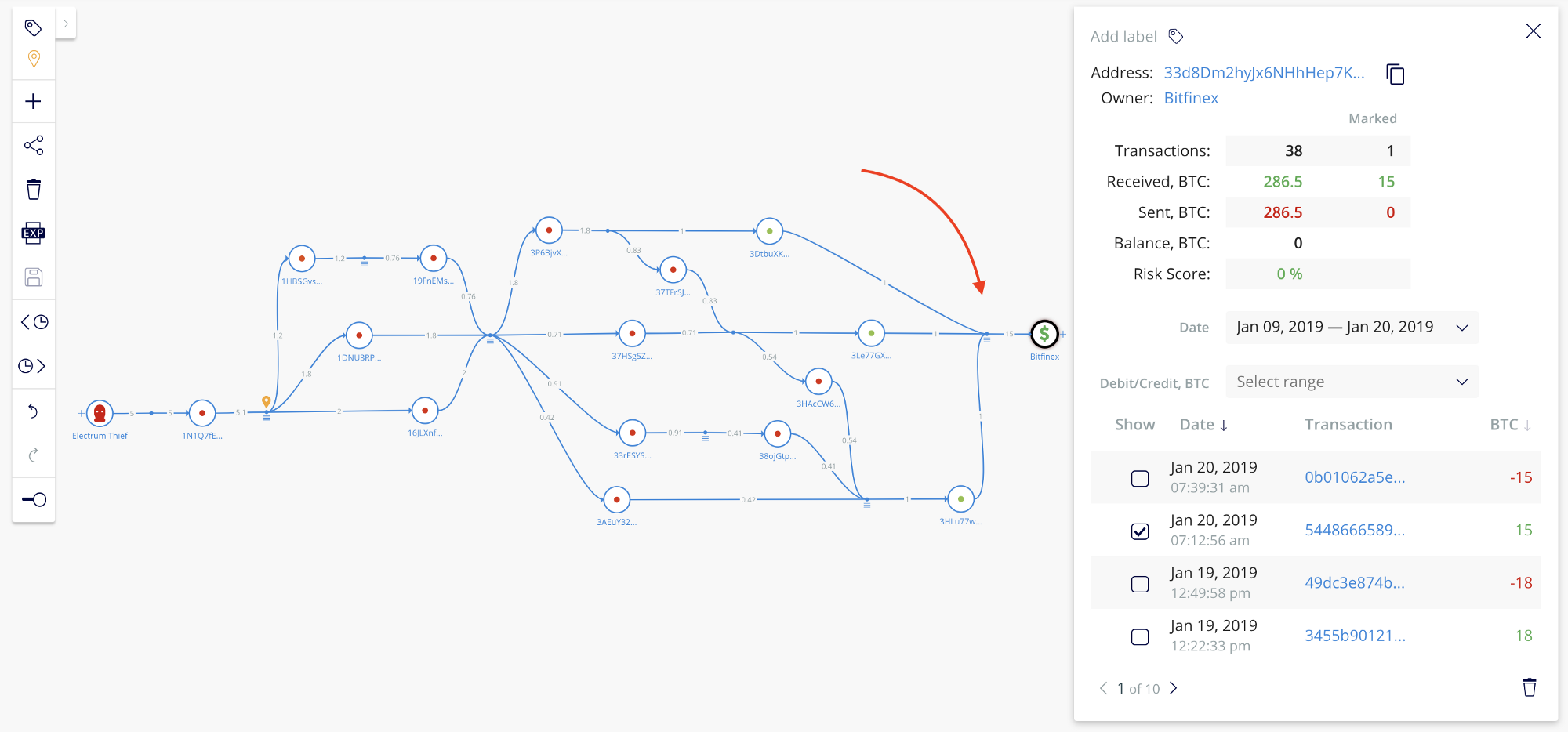Click the step-back-in-time clock icon
The image size is (1568, 732).
point(33,321)
